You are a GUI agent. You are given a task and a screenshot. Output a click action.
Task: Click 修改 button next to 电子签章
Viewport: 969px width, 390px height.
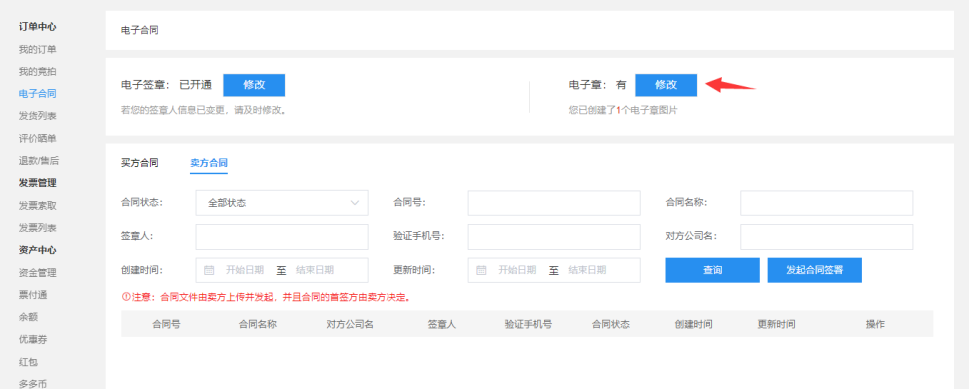pyautogui.click(x=254, y=85)
